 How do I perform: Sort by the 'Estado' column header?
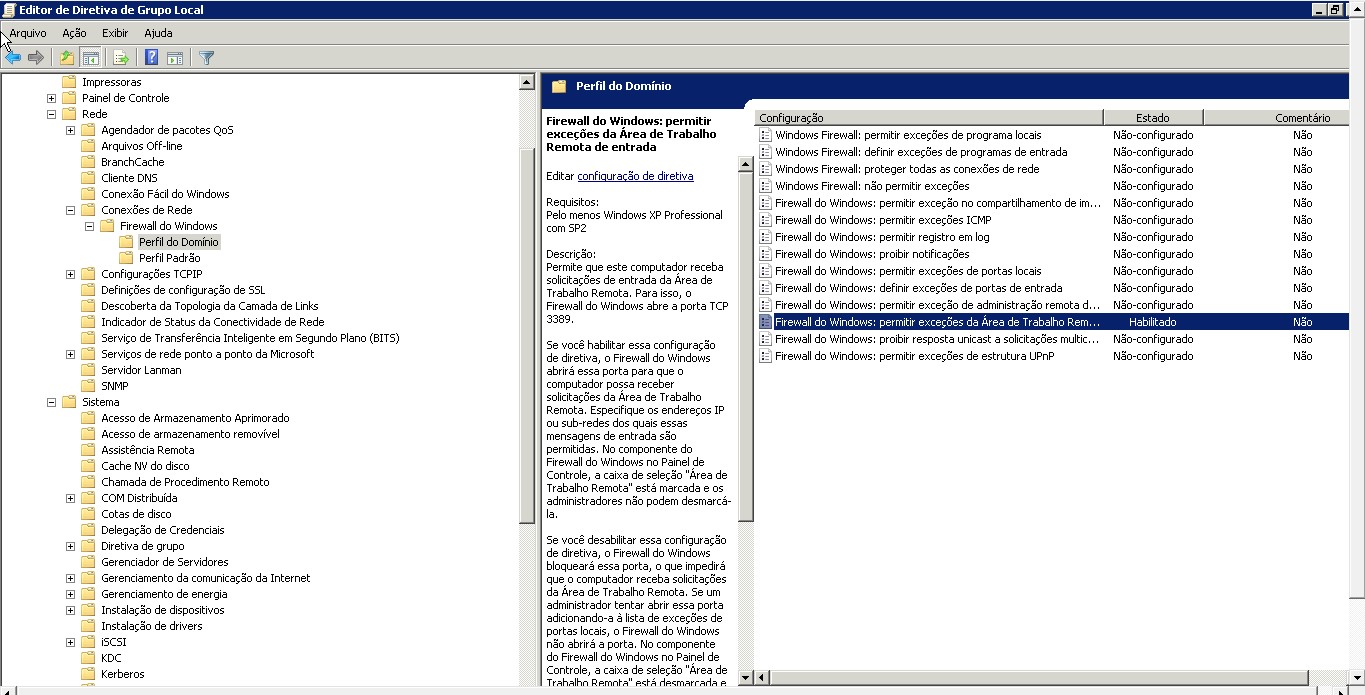[x=1152, y=118]
